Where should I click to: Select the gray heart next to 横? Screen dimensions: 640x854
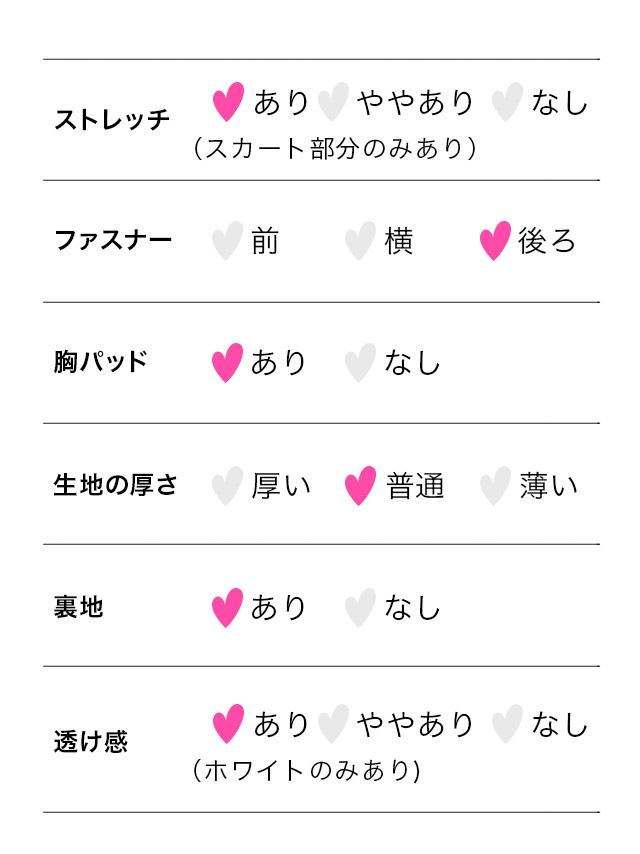point(360,241)
